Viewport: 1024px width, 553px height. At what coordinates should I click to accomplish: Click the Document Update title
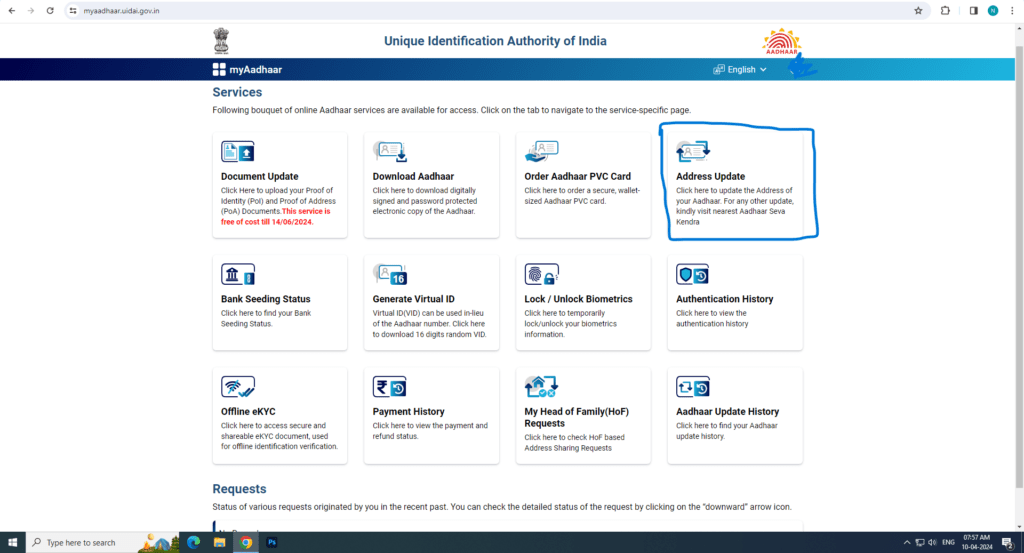coord(259,176)
